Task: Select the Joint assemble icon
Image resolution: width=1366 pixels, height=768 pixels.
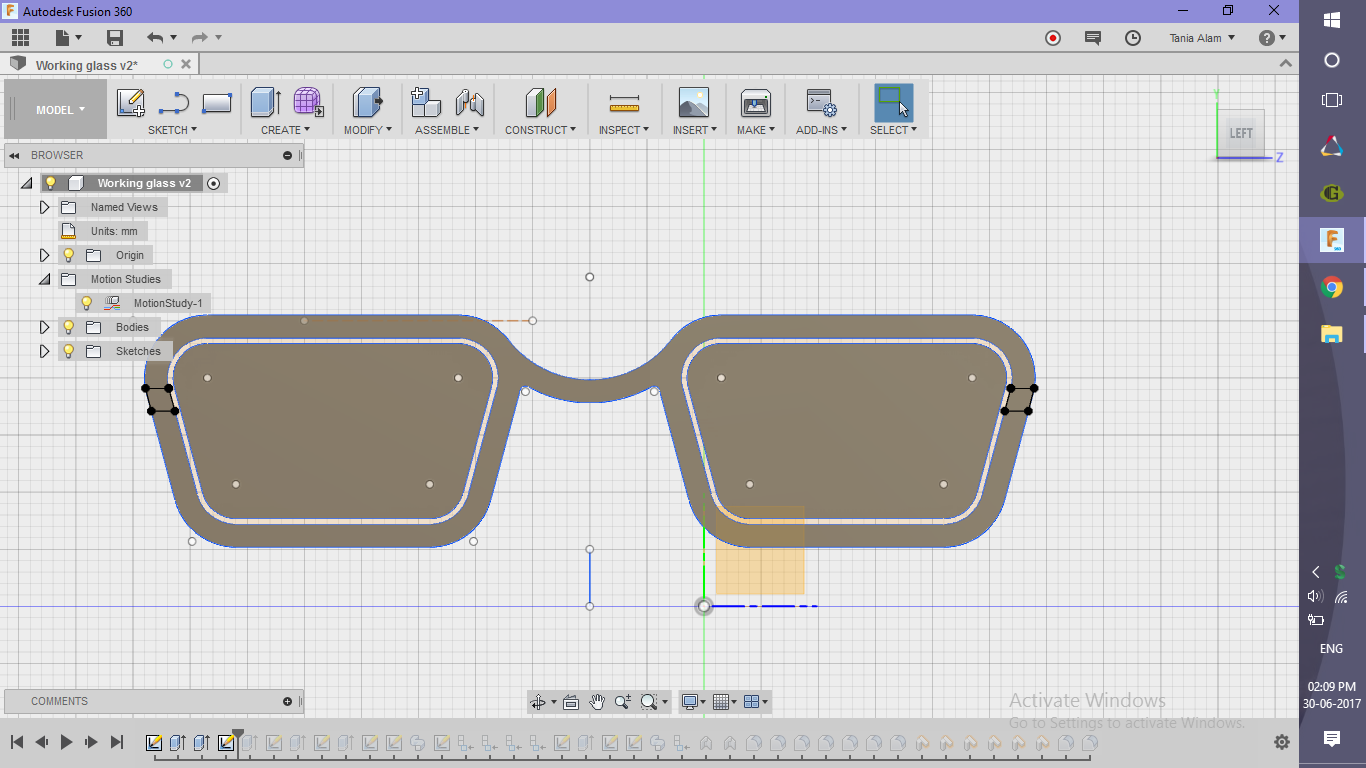Action: [469, 102]
